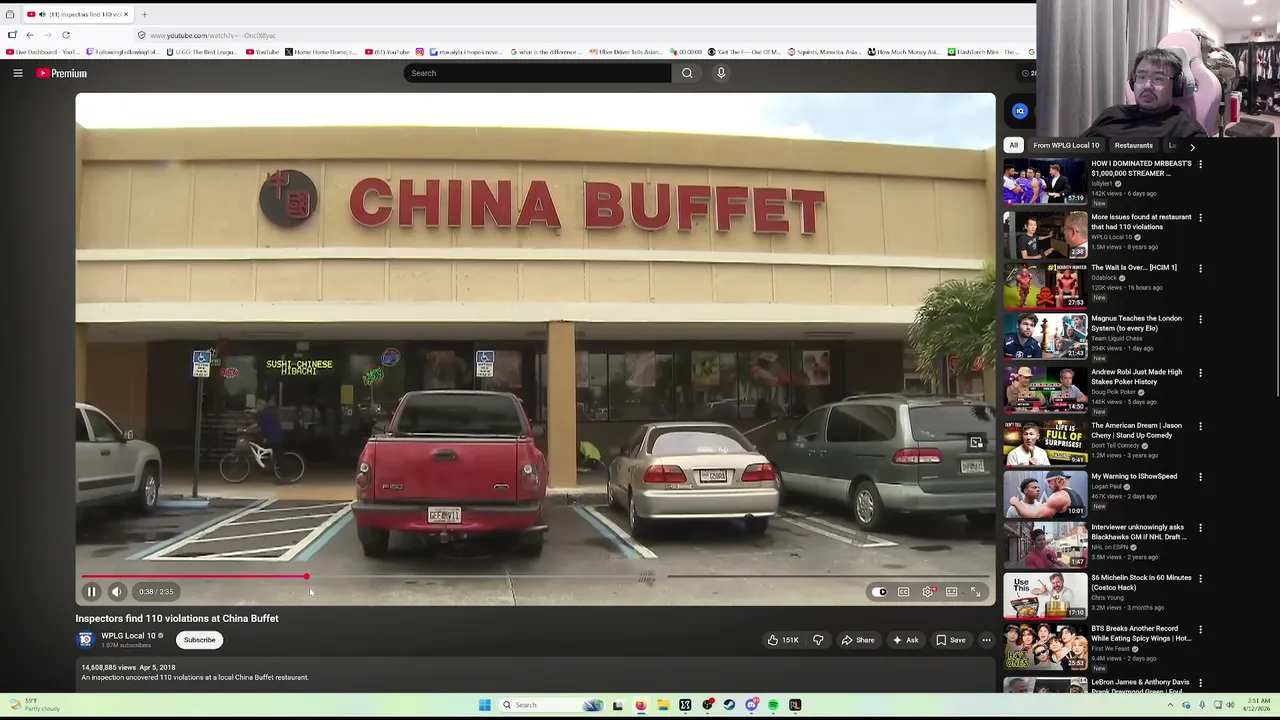Image resolution: width=1280 pixels, height=720 pixels.
Task: Open Magnus Teaches the London System title
Action: point(1136,323)
